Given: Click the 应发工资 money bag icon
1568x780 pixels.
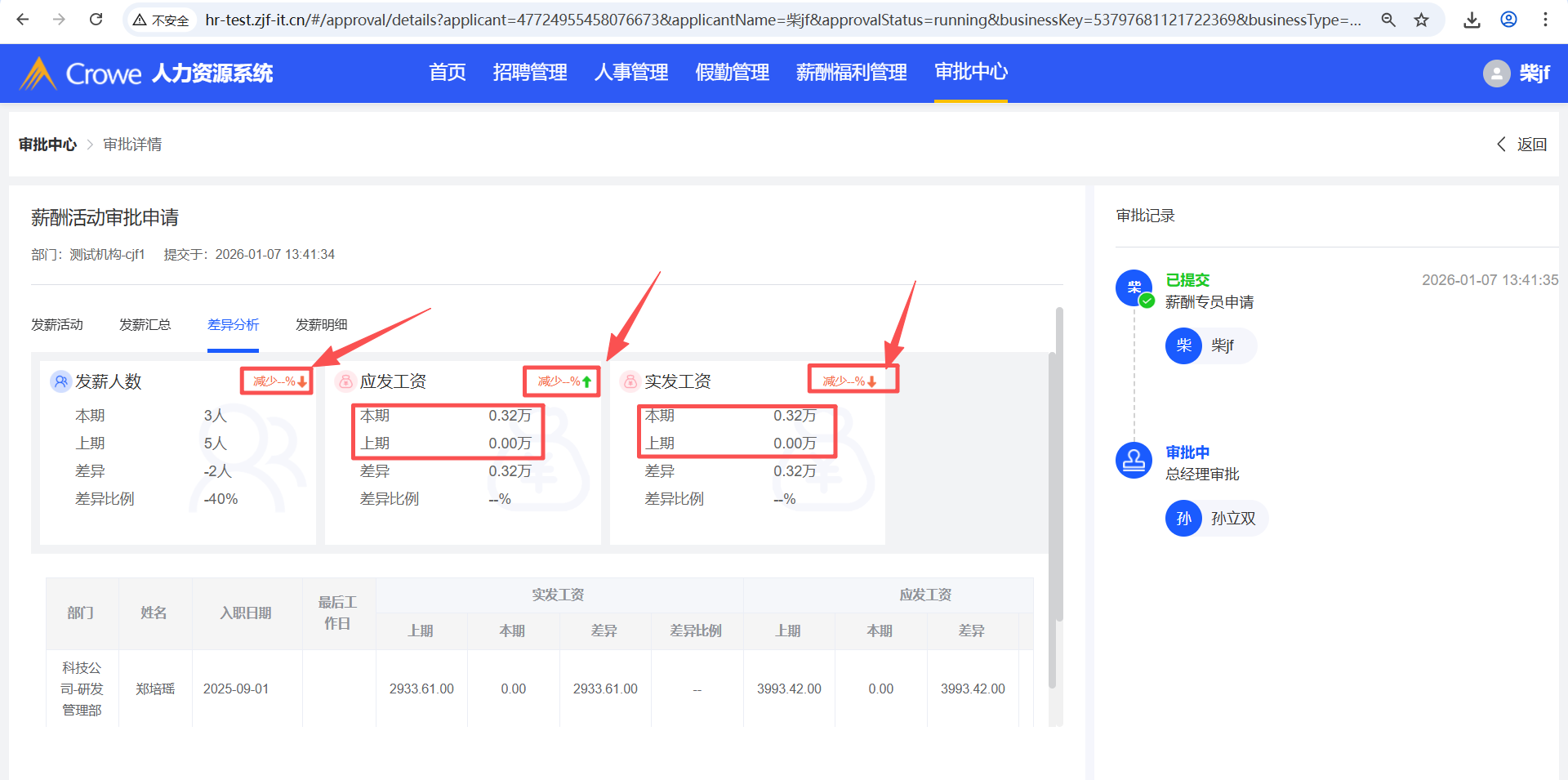Looking at the screenshot, I should 345,381.
